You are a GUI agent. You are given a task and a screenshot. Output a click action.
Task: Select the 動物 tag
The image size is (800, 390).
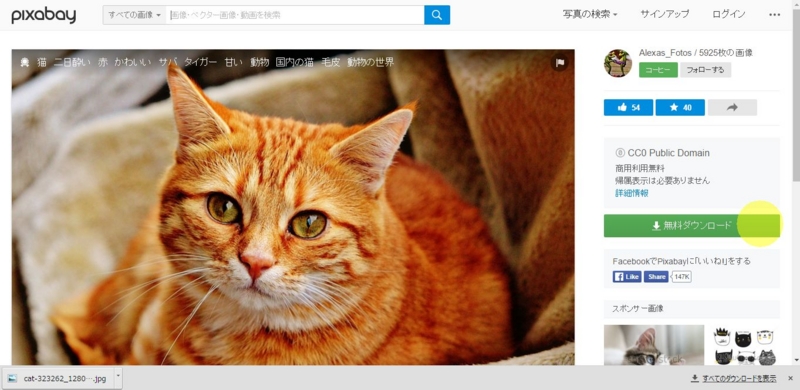tap(259, 62)
